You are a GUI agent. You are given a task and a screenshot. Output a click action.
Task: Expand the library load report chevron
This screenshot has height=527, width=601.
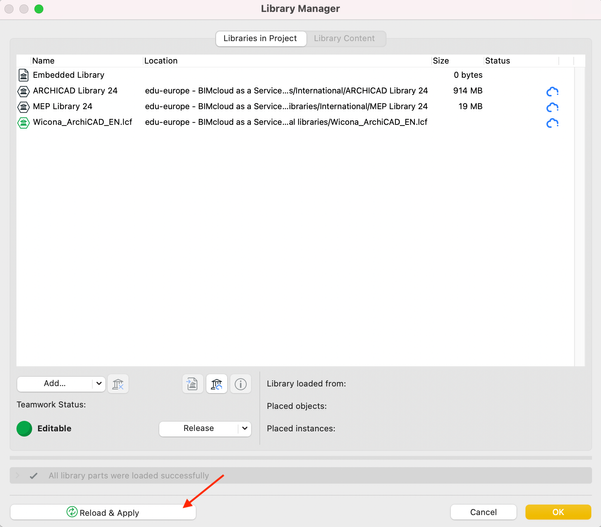17,476
